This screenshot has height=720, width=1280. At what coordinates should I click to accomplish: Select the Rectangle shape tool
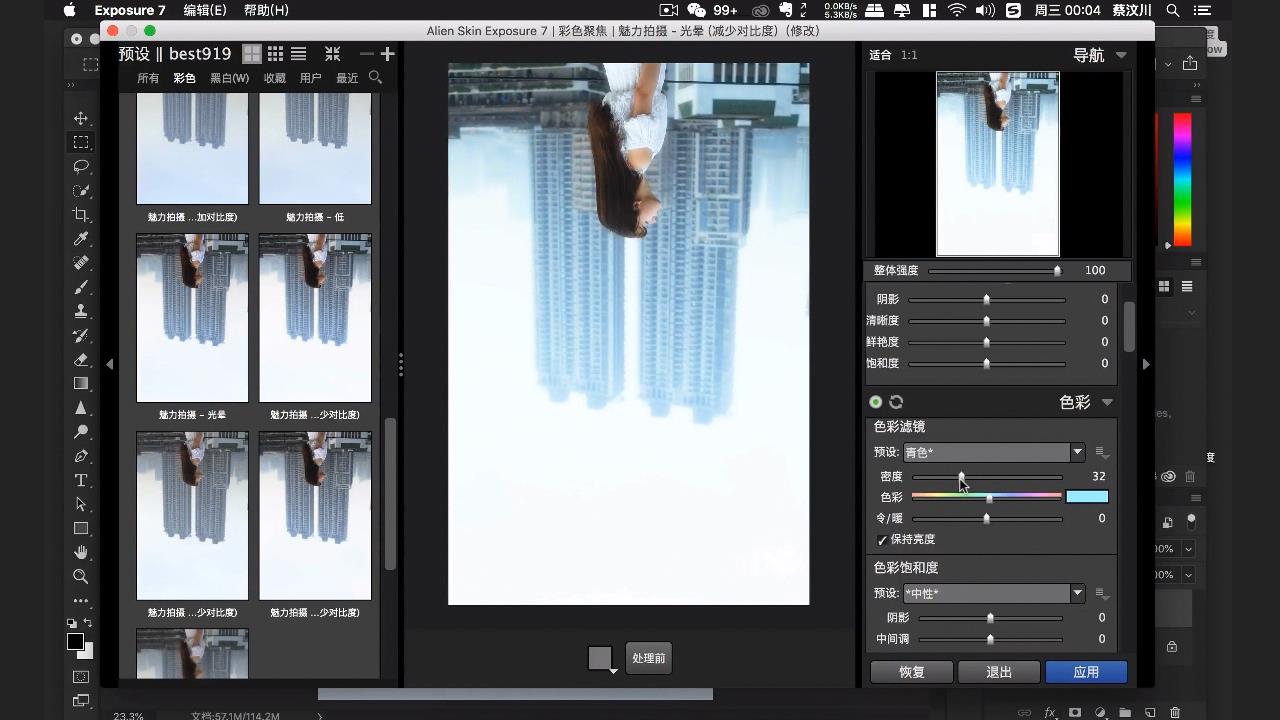[x=81, y=528]
